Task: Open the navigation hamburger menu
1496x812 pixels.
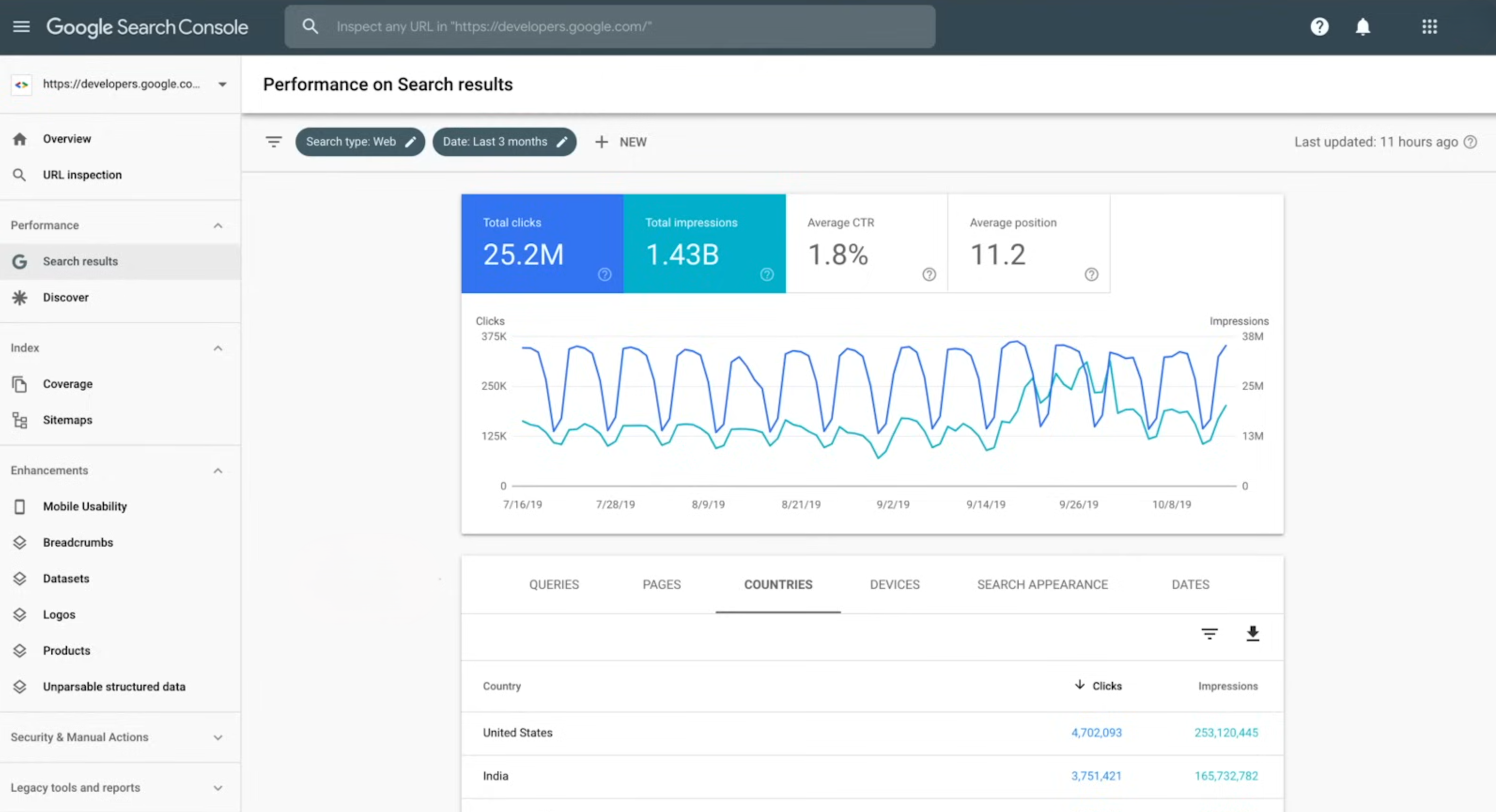Action: 21,26
